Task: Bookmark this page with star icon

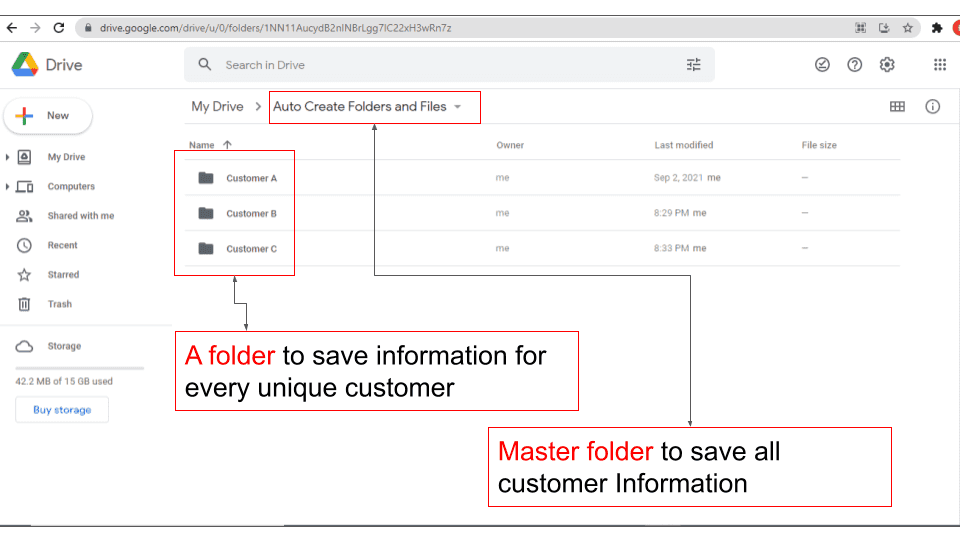Action: [x=908, y=28]
